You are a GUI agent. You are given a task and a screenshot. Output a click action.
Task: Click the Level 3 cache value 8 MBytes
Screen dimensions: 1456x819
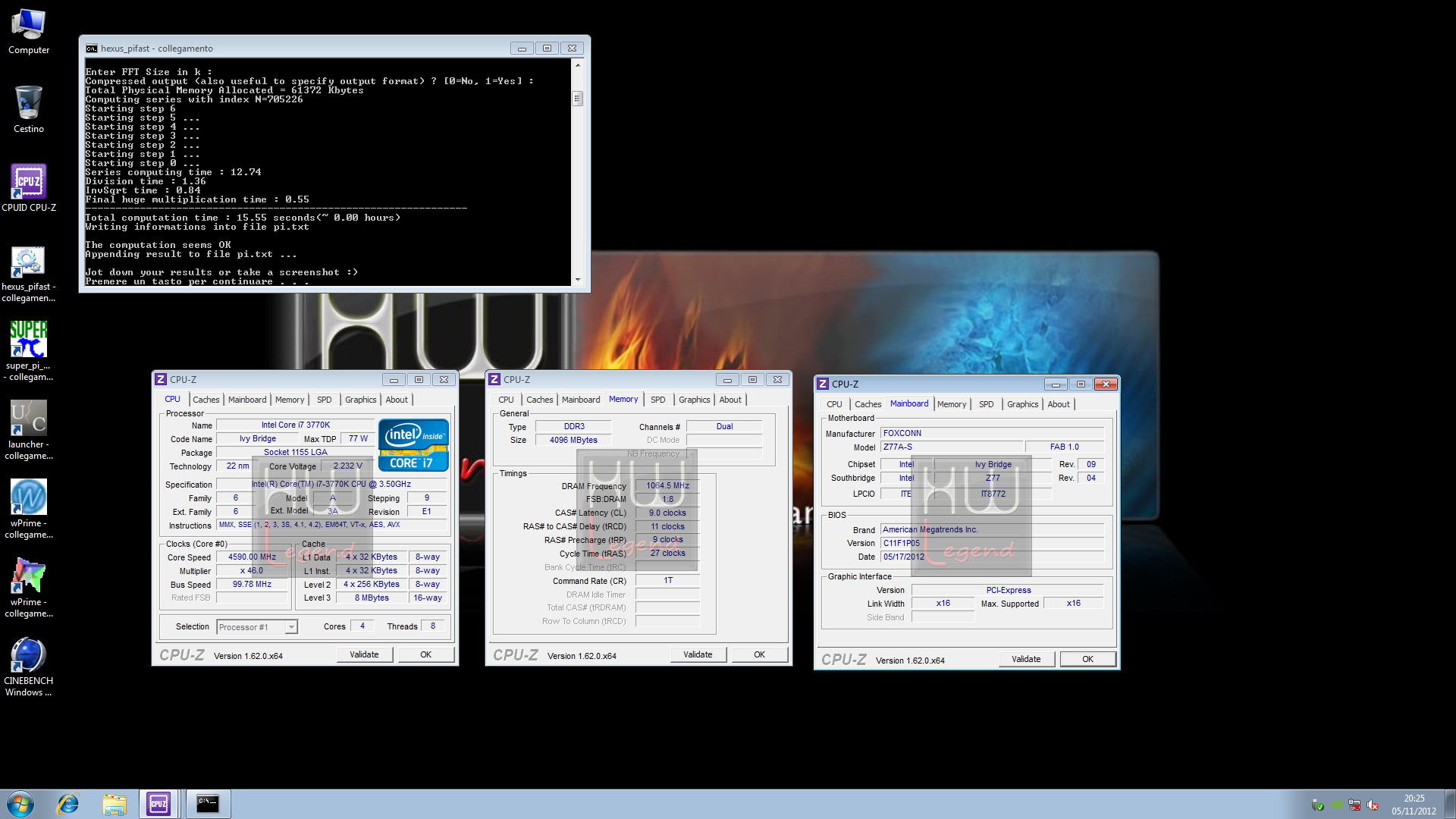point(372,598)
